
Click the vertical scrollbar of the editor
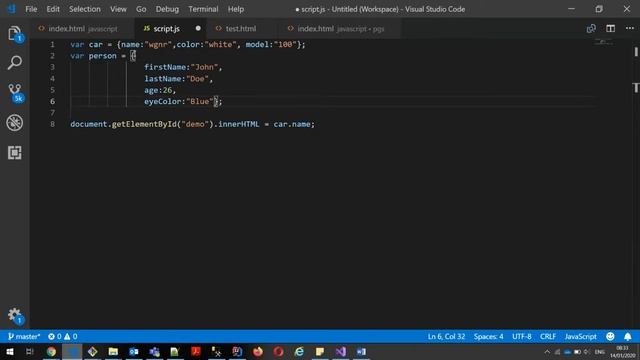click(636, 184)
